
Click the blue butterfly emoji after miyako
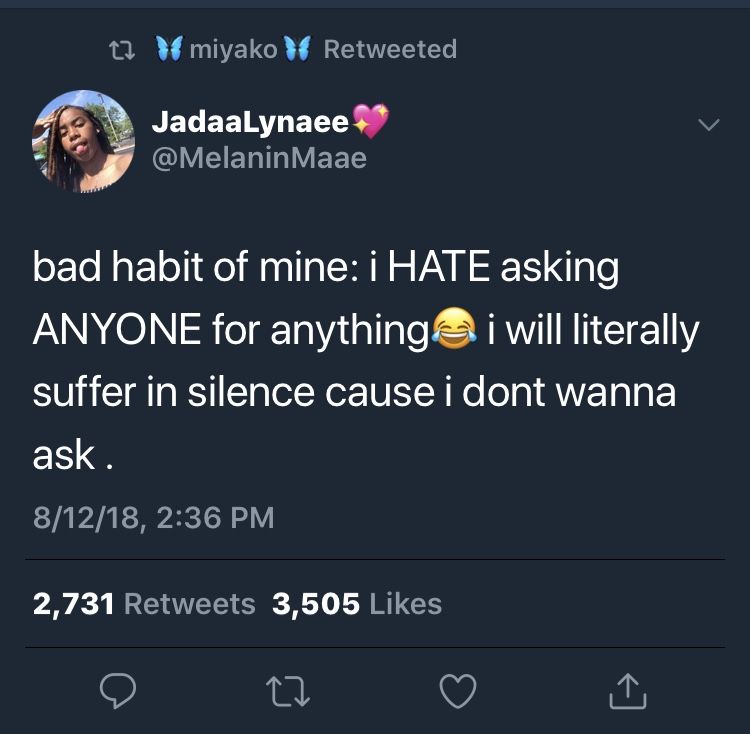tap(298, 48)
